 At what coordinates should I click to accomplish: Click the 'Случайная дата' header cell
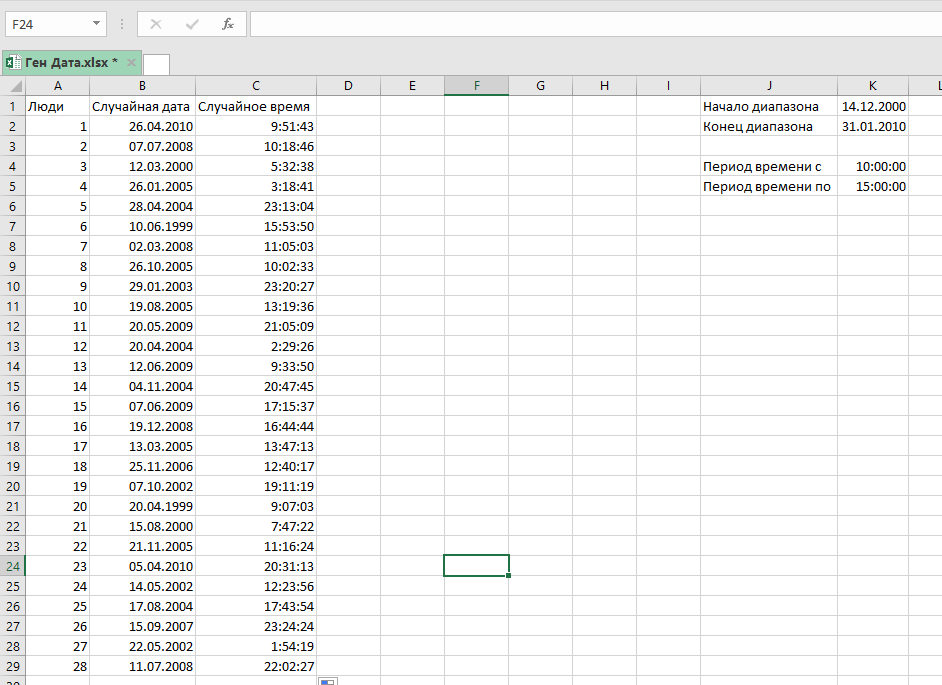[142, 106]
